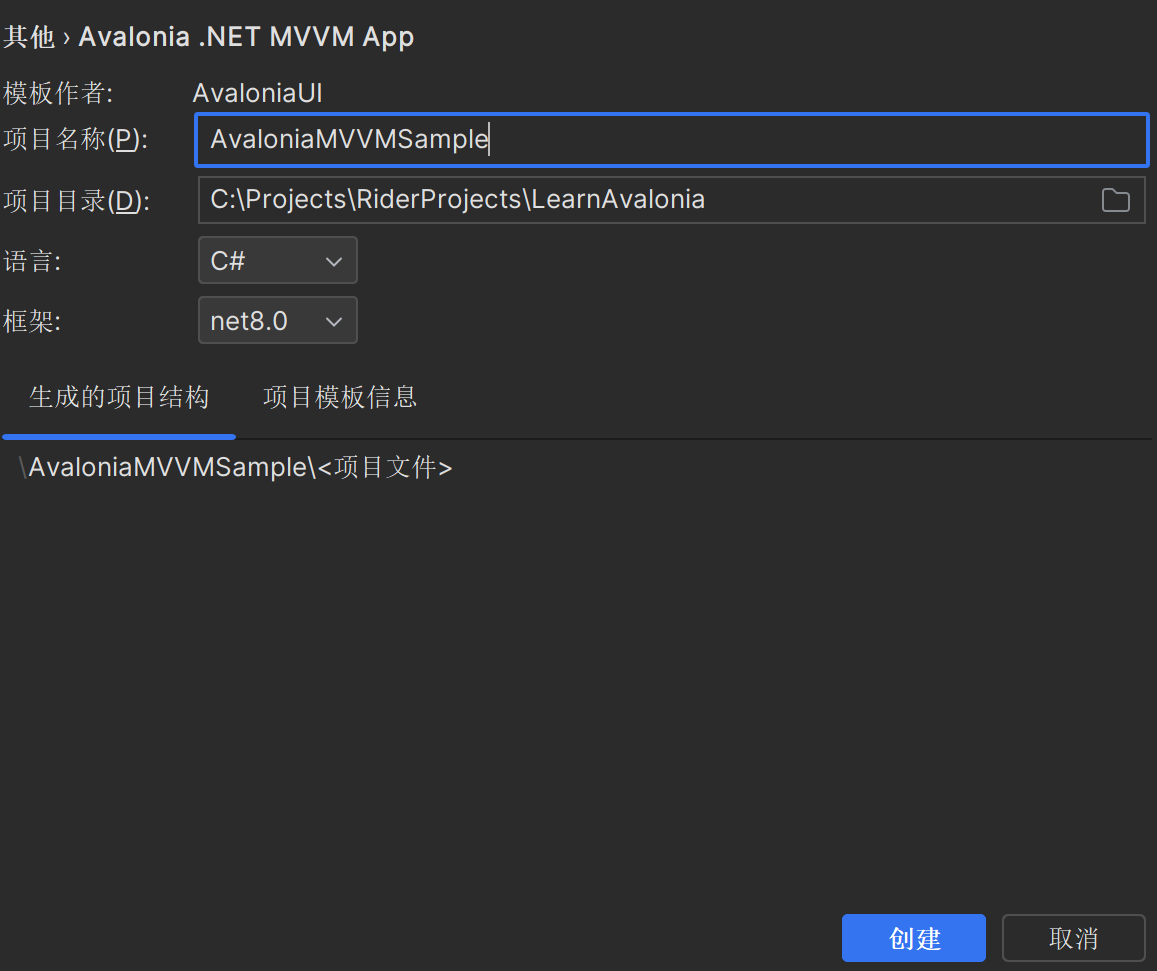Click into the project directory path field
This screenshot has height=971, width=1157.
pos(640,200)
